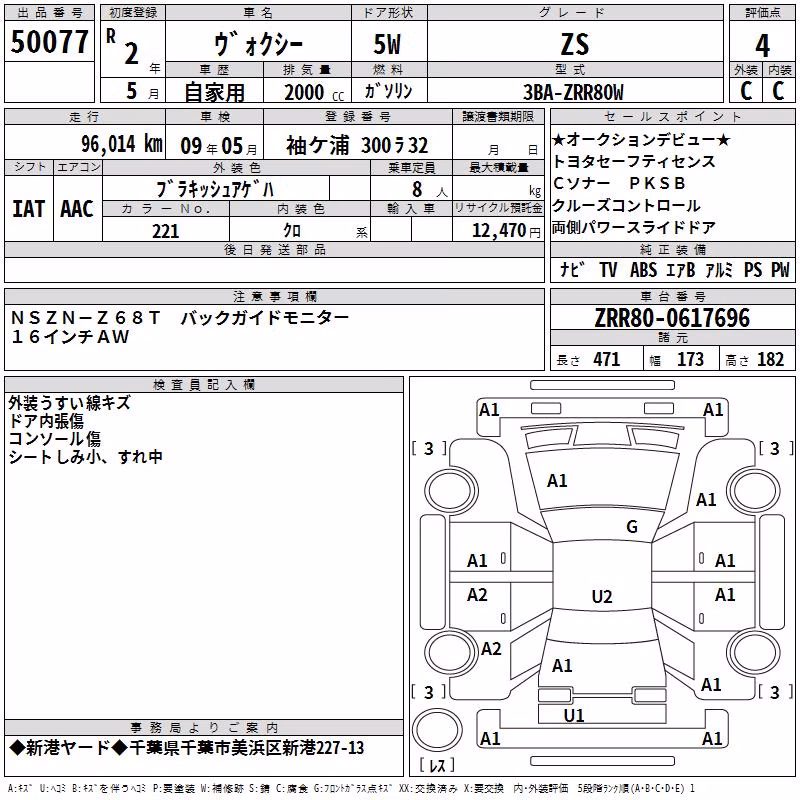Viewport: 800px width, 800px height.
Task: Click the front left wheel on diagram
Action: tap(451, 491)
